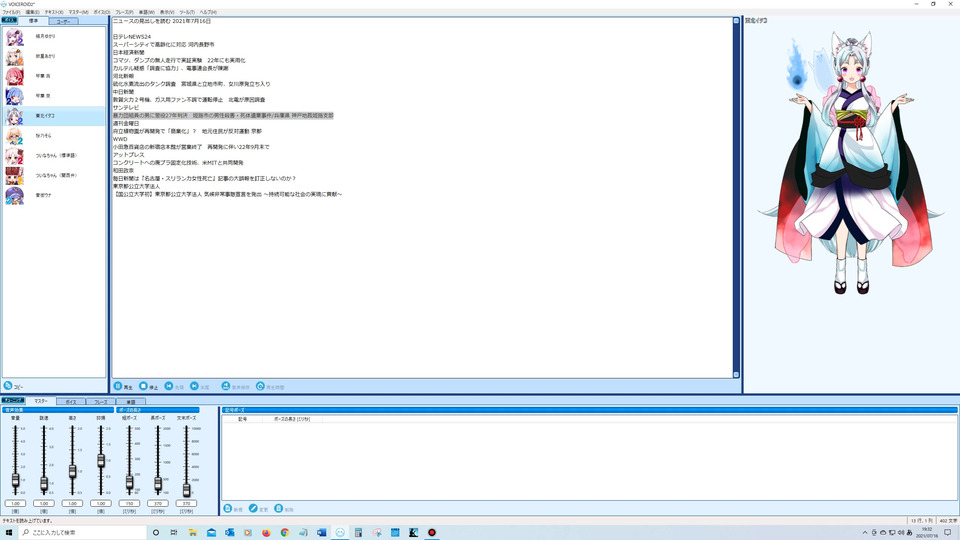Click the 短ポーズ slider handle
The height and width of the screenshot is (540, 960).
[x=129, y=483]
